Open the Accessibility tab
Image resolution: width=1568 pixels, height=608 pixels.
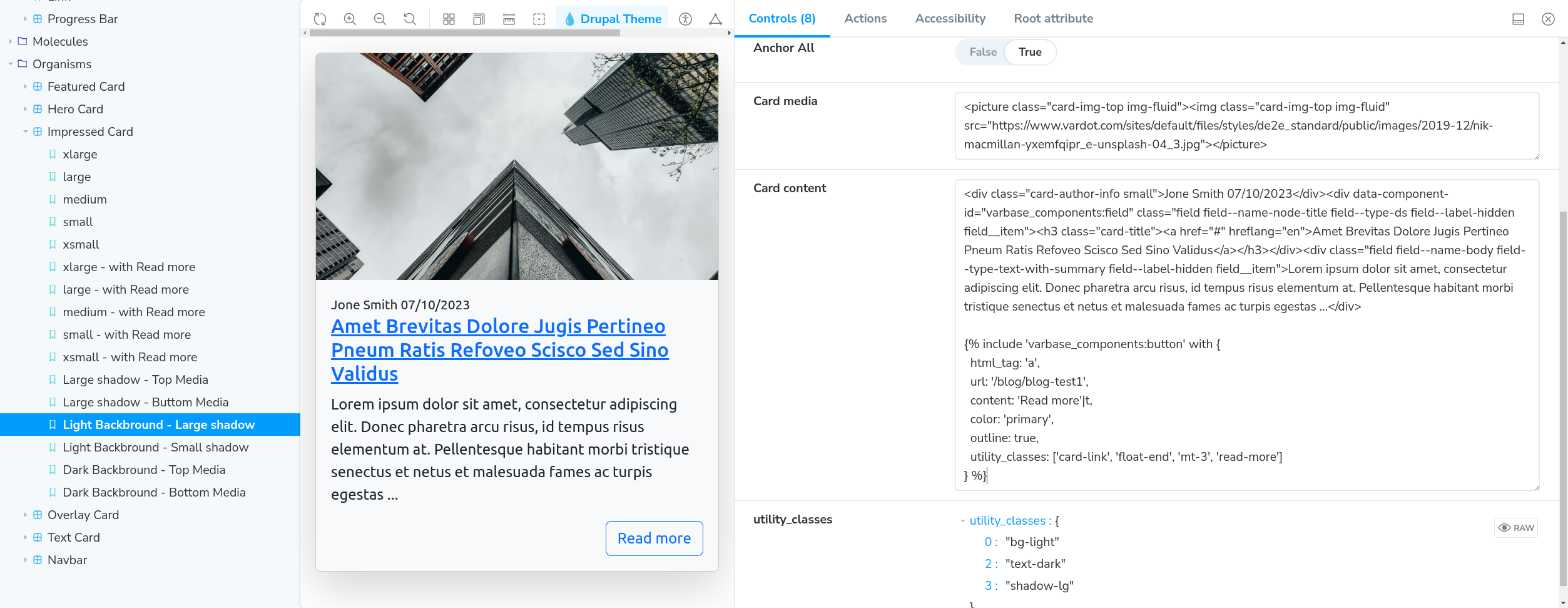point(950,19)
